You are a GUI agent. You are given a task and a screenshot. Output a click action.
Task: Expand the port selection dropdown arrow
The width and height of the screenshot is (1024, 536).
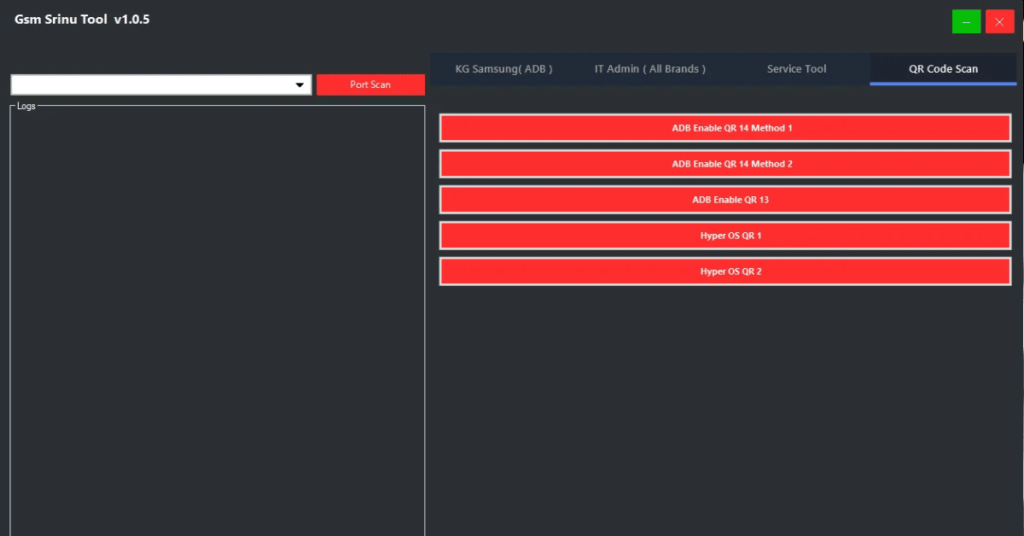pyautogui.click(x=300, y=85)
